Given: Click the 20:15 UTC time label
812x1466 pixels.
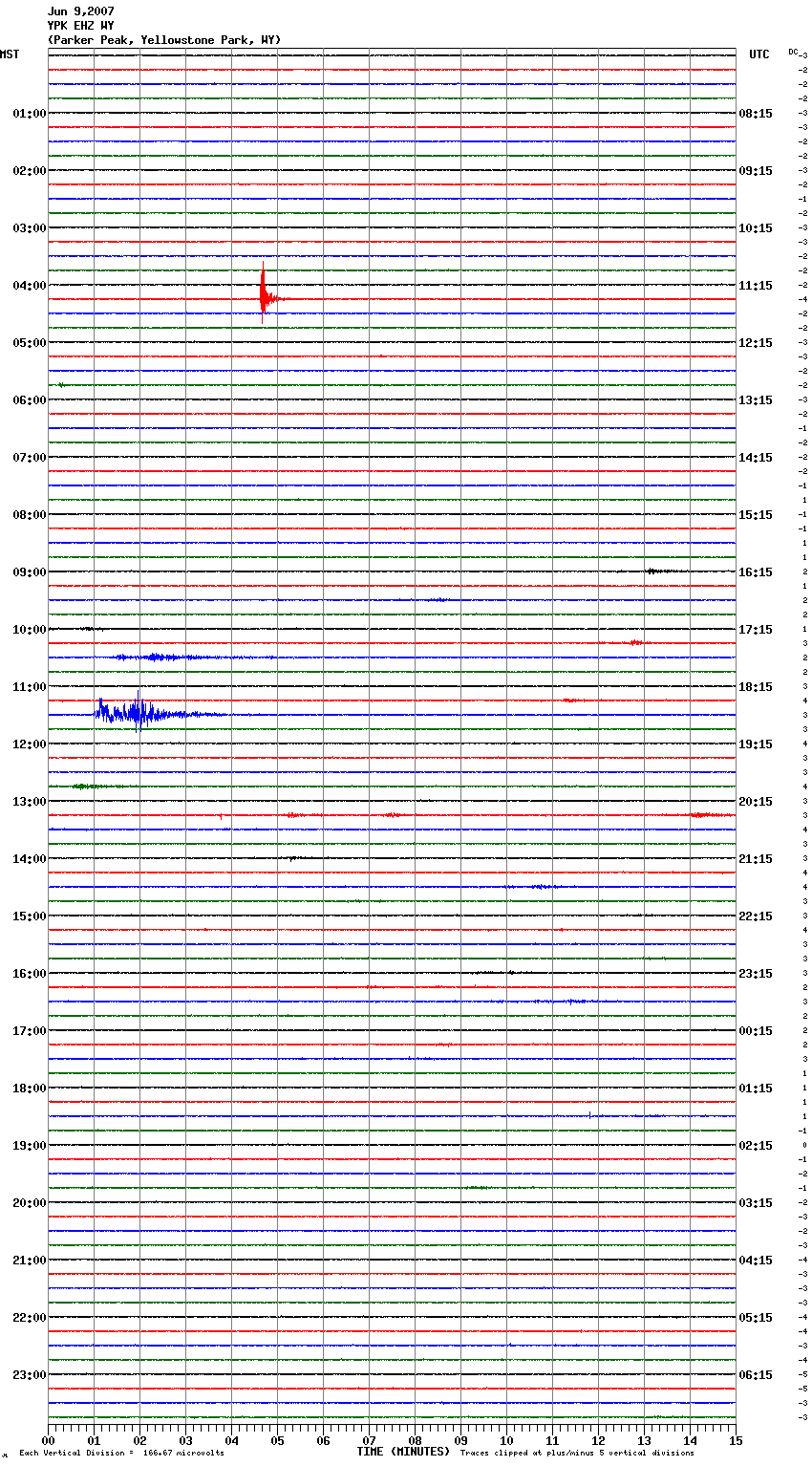Looking at the screenshot, I should (x=756, y=802).
